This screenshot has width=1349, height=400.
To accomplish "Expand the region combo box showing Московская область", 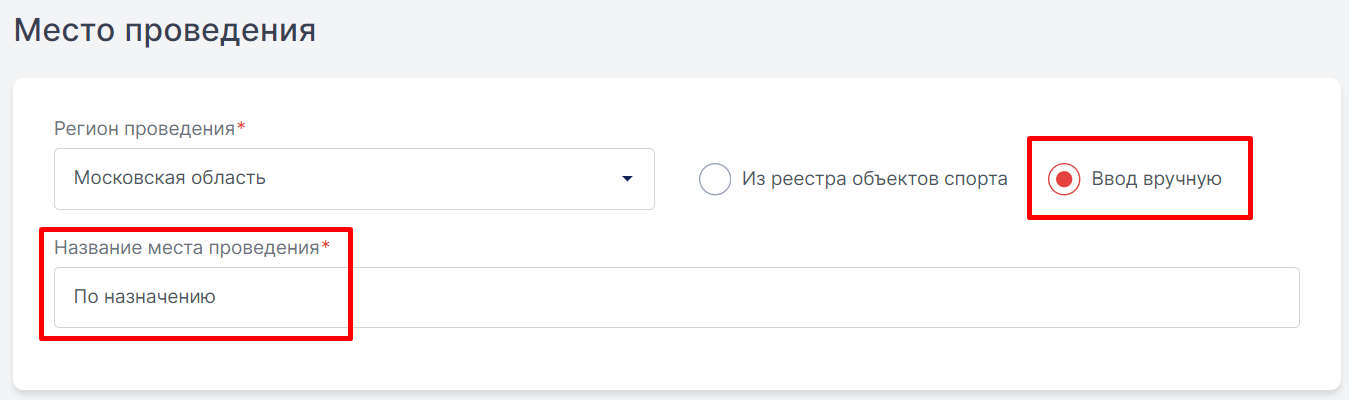I will click(354, 179).
